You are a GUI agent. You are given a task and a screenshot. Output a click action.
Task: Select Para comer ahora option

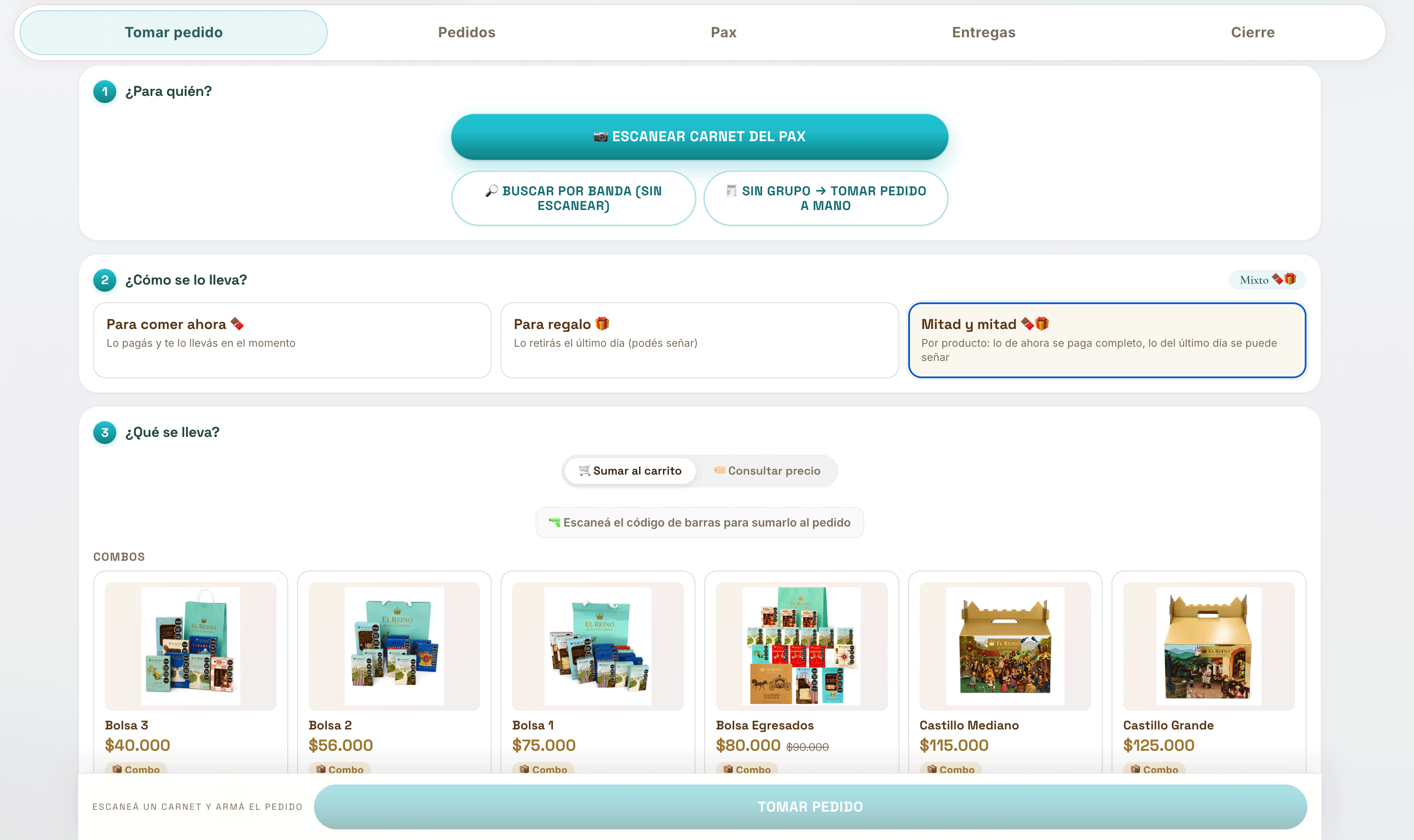click(x=292, y=340)
